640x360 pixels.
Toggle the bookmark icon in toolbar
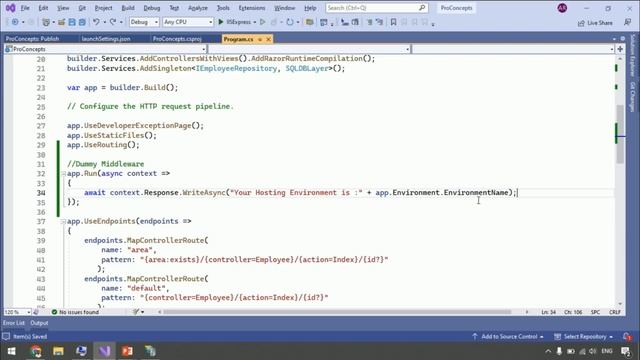click(x=393, y=22)
